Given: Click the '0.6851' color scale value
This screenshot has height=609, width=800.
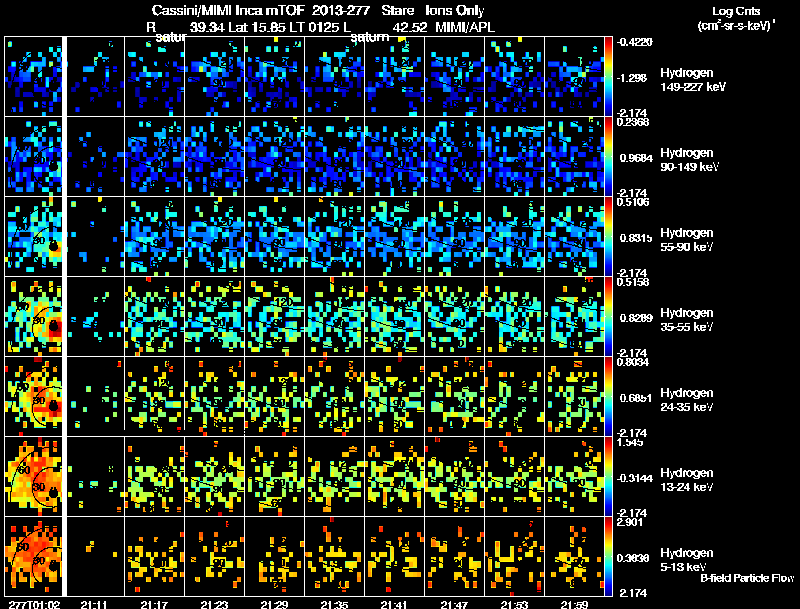Looking at the screenshot, I should (636, 398).
